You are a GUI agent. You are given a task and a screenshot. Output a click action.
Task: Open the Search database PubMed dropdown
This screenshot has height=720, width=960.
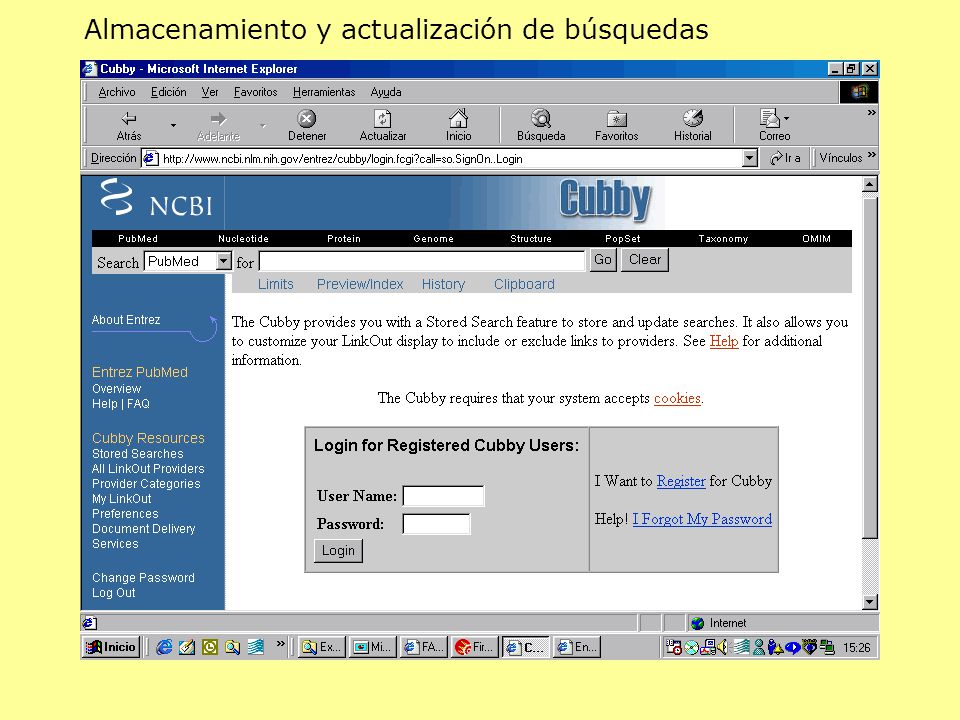(x=224, y=261)
